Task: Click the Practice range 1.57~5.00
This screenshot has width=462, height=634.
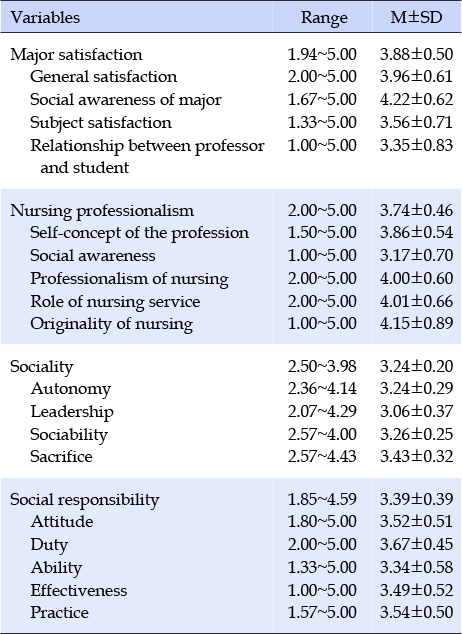Action: [322, 612]
